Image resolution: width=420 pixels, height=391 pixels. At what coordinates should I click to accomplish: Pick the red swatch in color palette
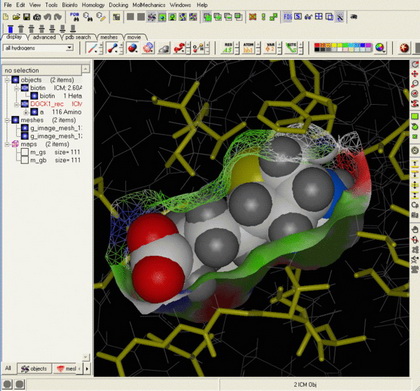317,45
